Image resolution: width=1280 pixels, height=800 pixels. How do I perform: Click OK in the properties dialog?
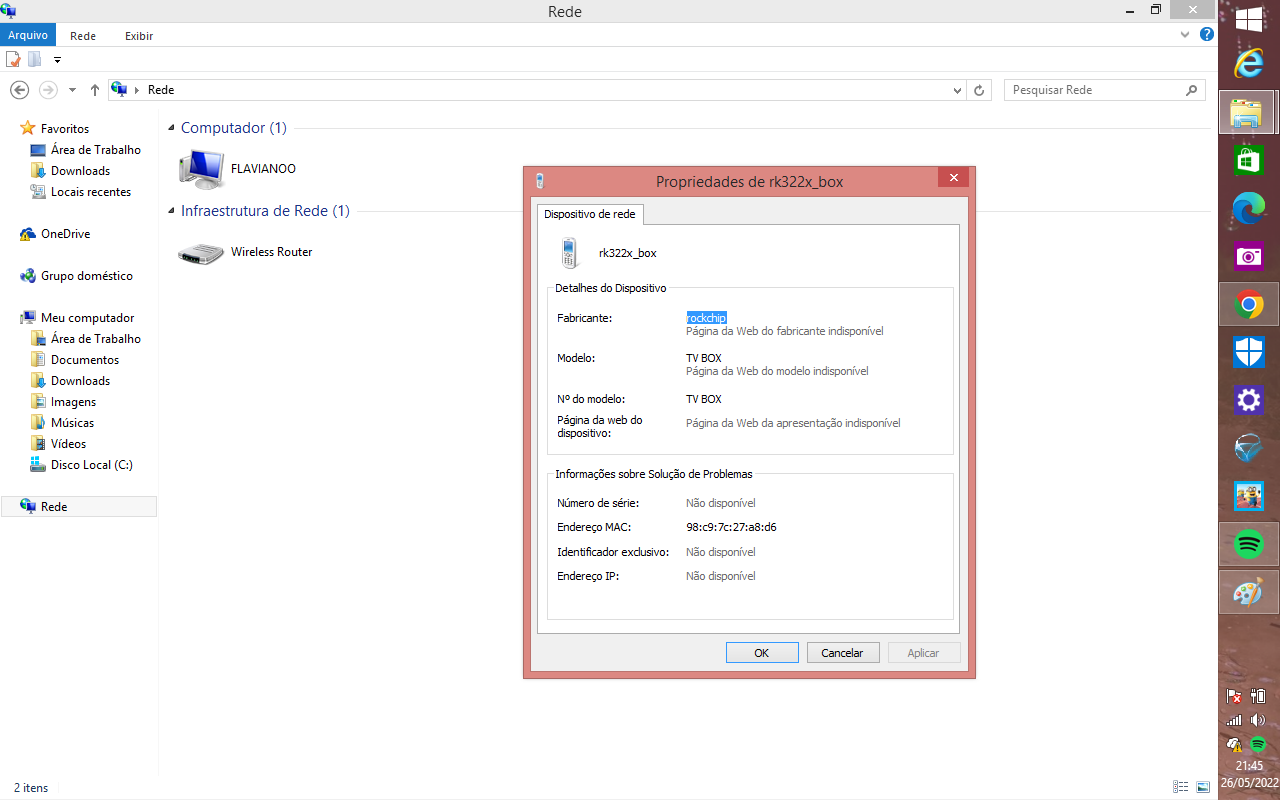(x=761, y=652)
